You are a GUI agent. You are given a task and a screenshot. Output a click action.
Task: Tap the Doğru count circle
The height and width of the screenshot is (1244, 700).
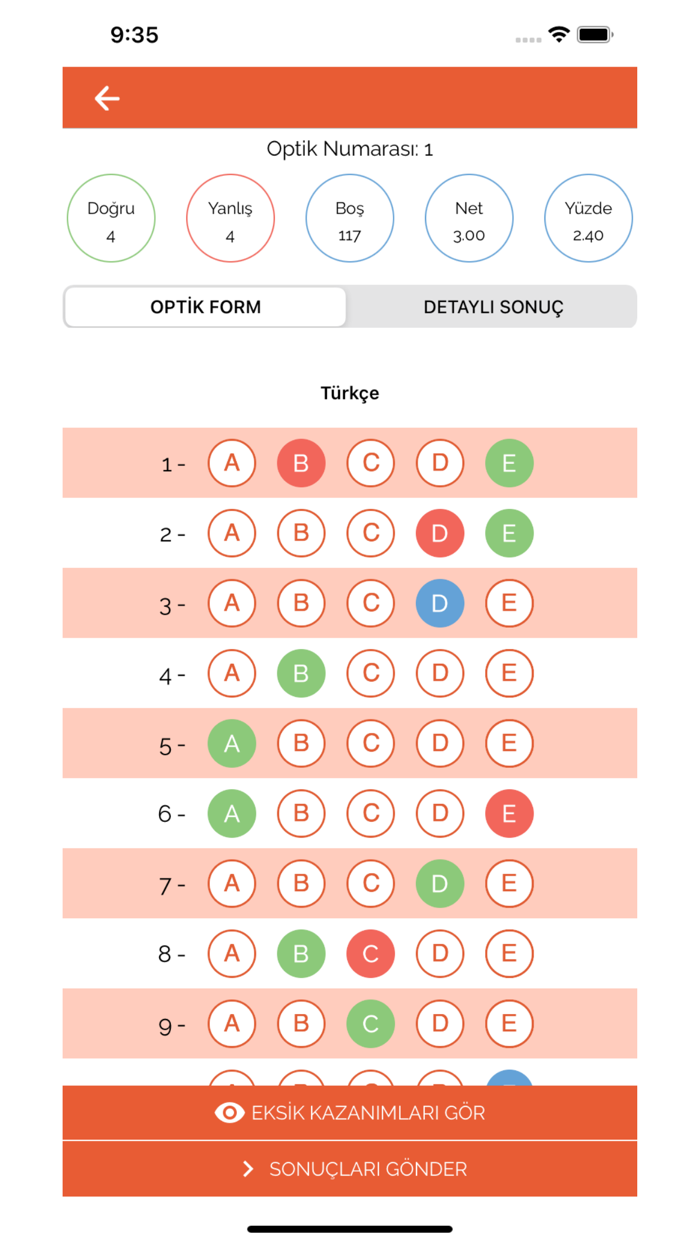111,219
